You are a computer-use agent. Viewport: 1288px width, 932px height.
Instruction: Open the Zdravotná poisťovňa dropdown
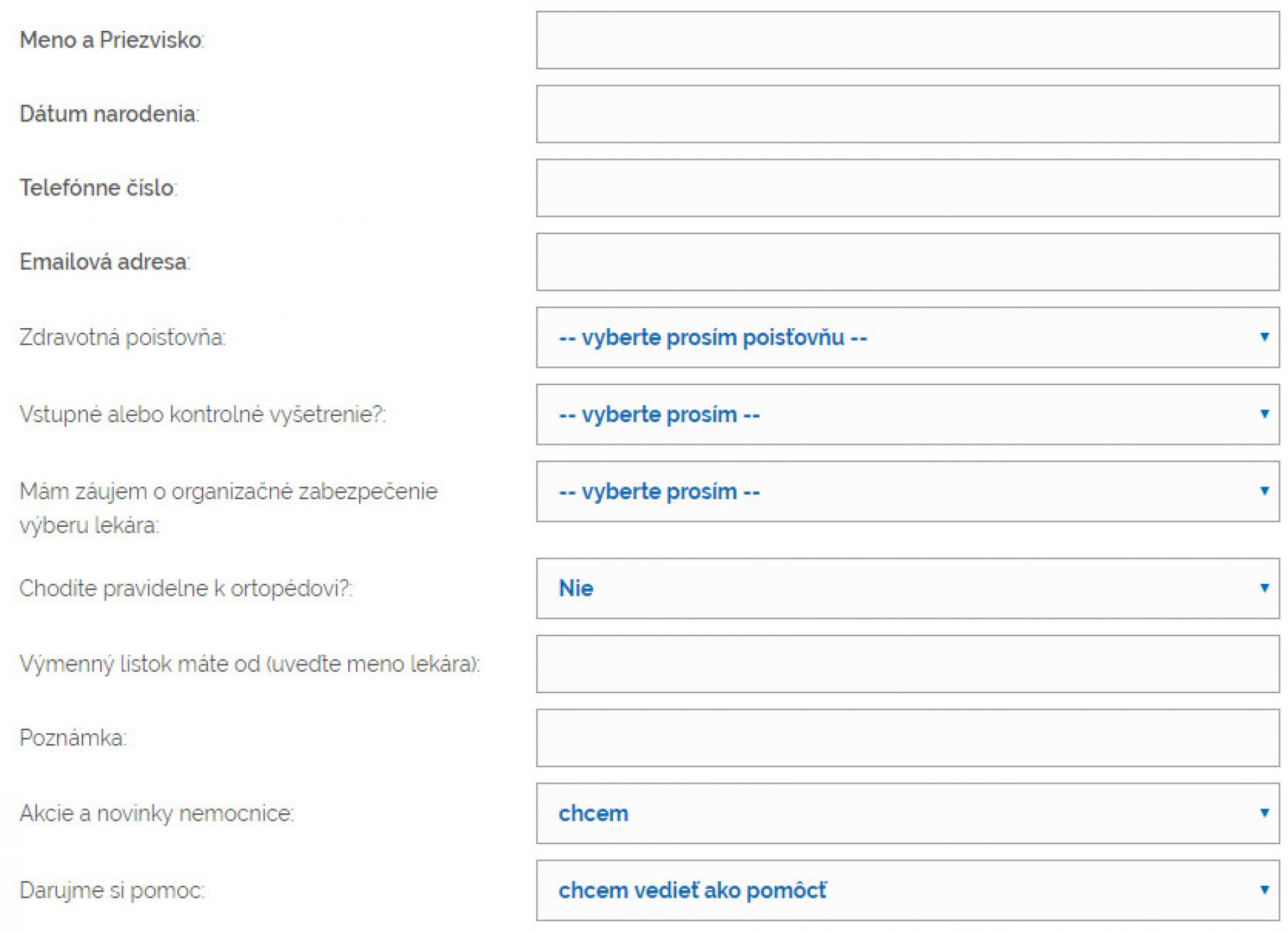908,338
